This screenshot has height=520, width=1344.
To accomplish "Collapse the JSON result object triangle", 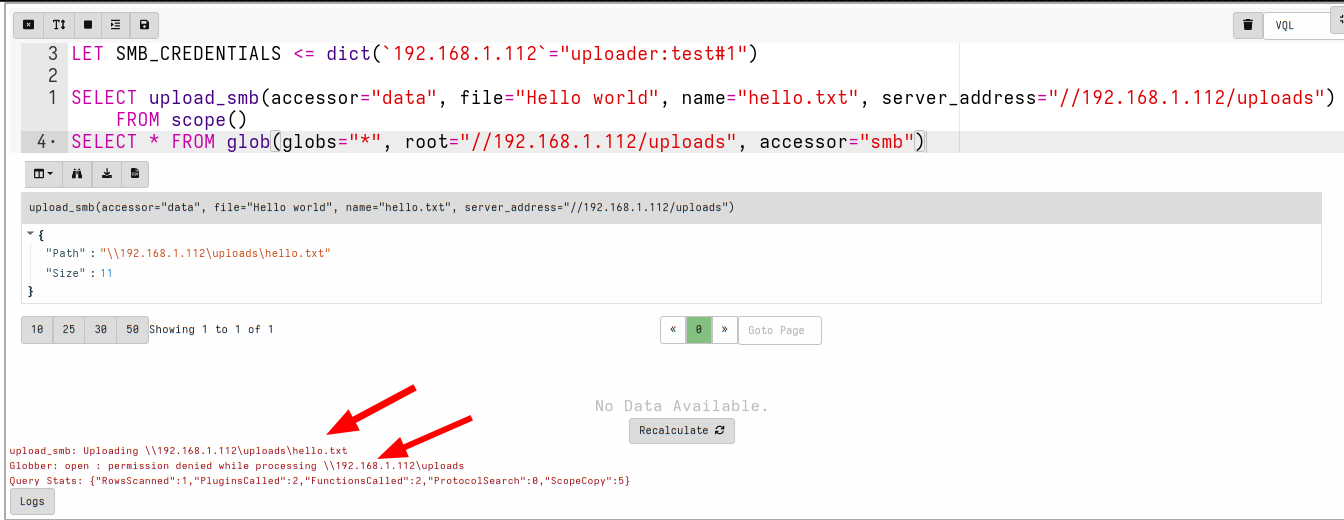I will [31, 234].
